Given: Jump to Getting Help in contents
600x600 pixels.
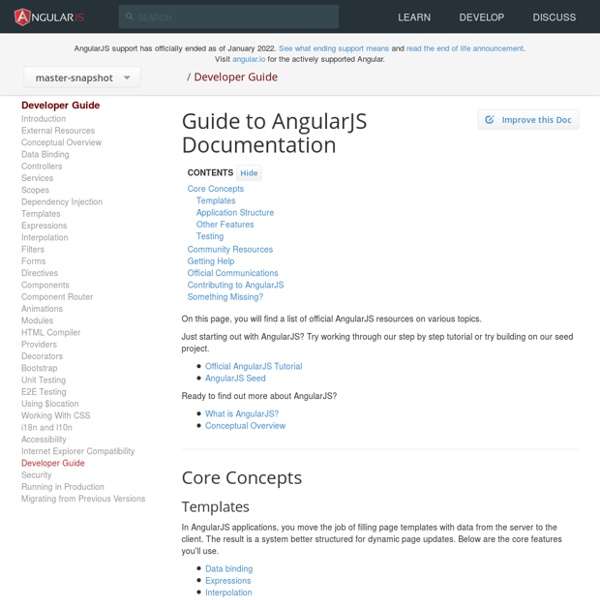Looking at the screenshot, I should 211,261.
